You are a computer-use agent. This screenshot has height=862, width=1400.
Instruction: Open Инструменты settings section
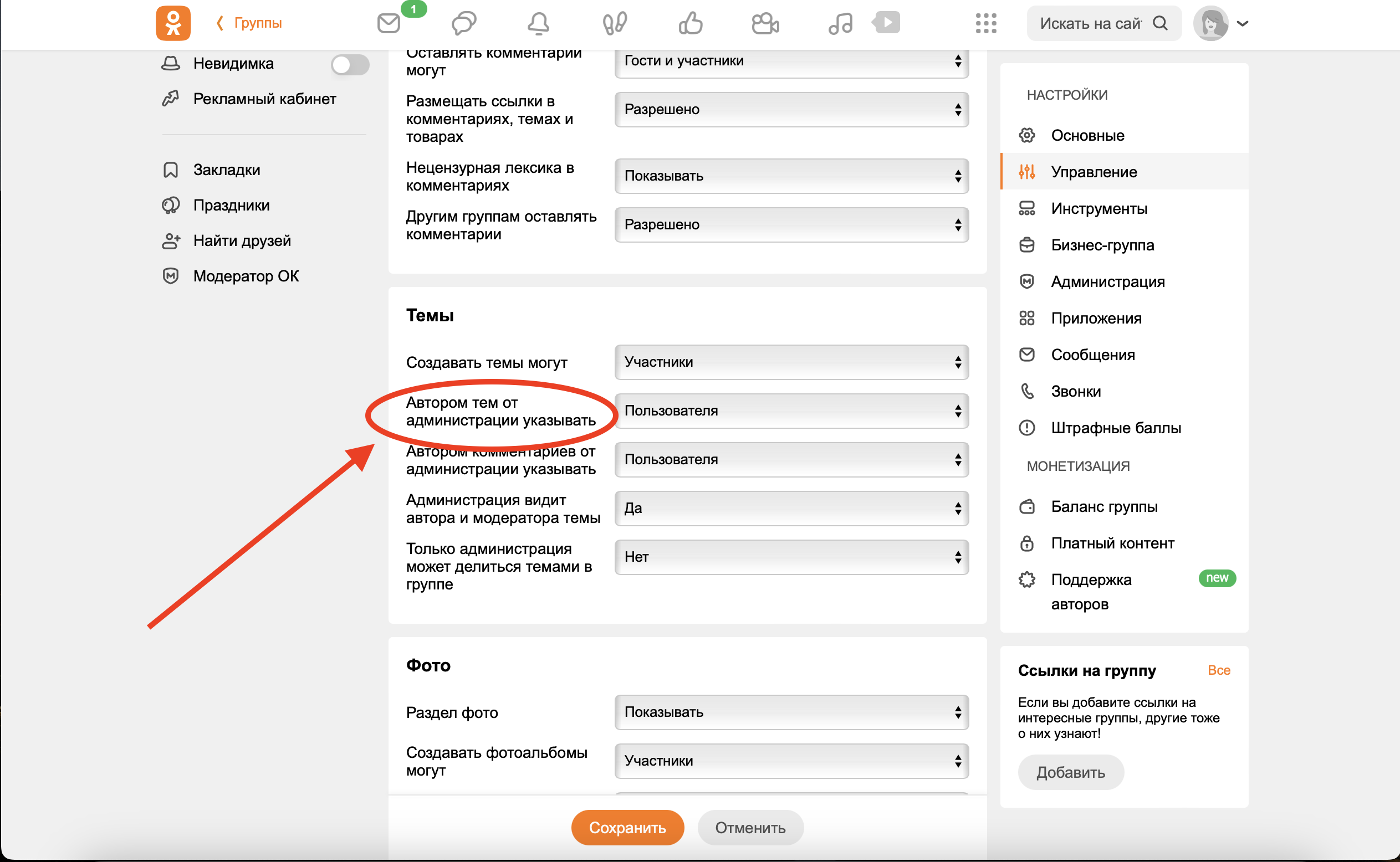[1098, 209]
